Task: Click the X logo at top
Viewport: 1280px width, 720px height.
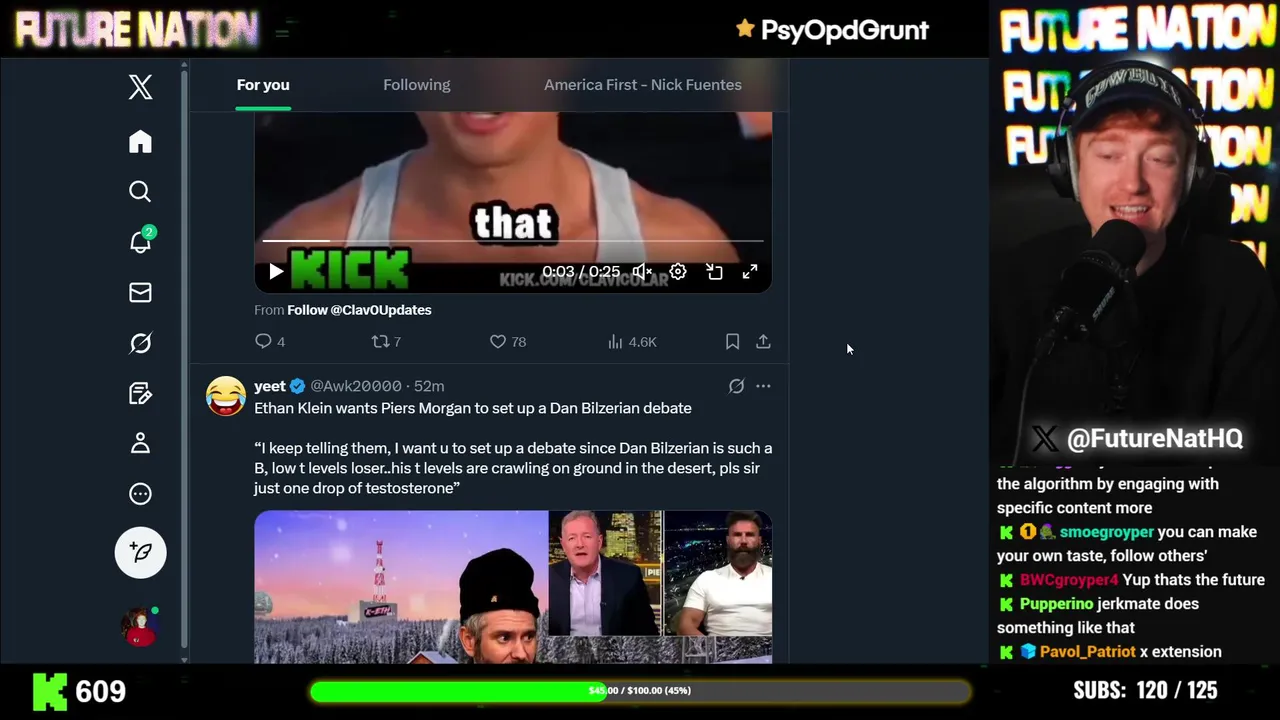Action: tap(140, 87)
